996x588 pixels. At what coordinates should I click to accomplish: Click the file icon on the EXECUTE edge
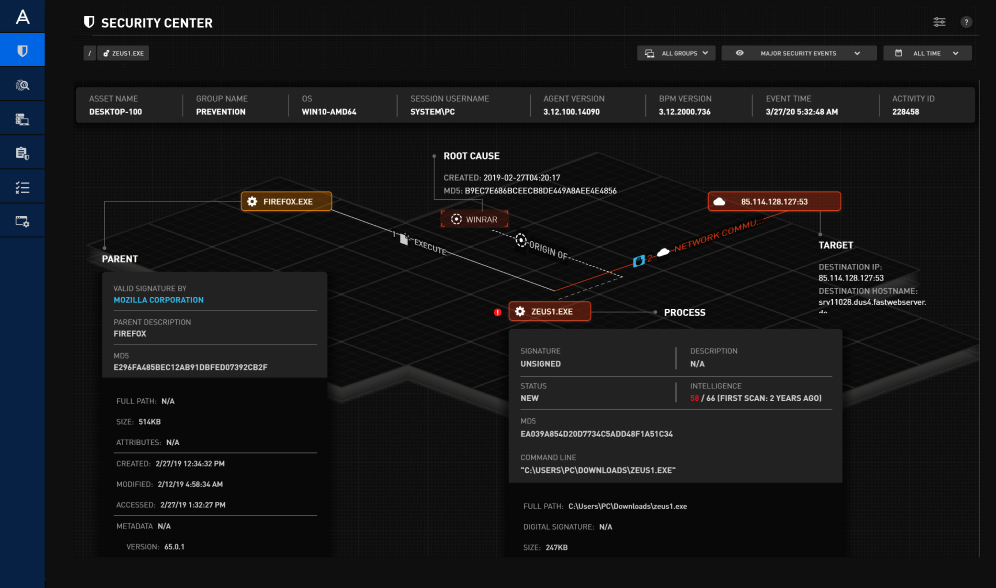[403, 239]
